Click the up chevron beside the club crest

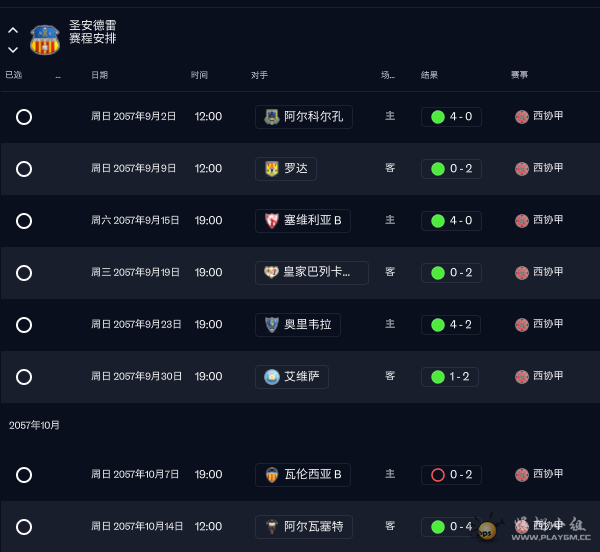13,30
